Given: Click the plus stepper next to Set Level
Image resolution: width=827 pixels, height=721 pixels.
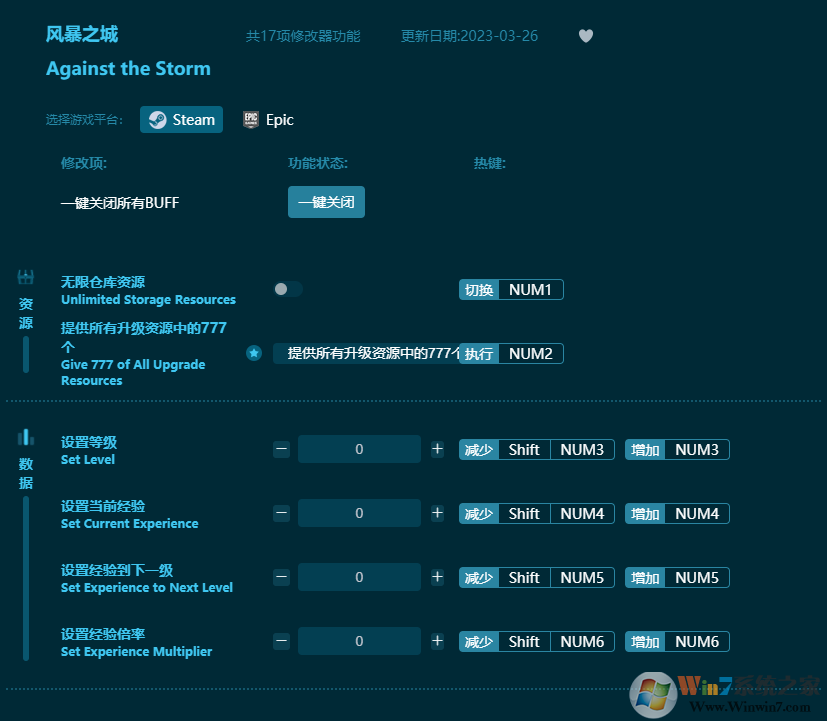Looking at the screenshot, I should 437,449.
